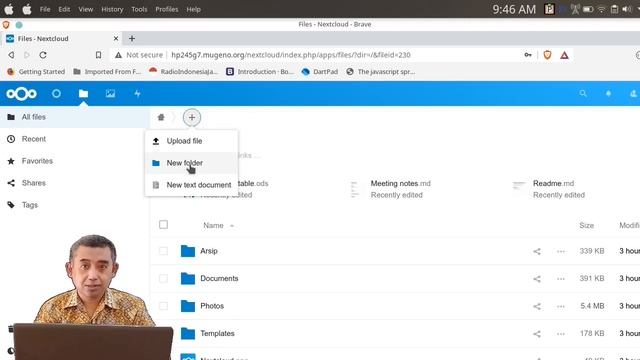Image resolution: width=640 pixels, height=360 pixels.
Task: Open Templates folder icon
Action: (188, 333)
